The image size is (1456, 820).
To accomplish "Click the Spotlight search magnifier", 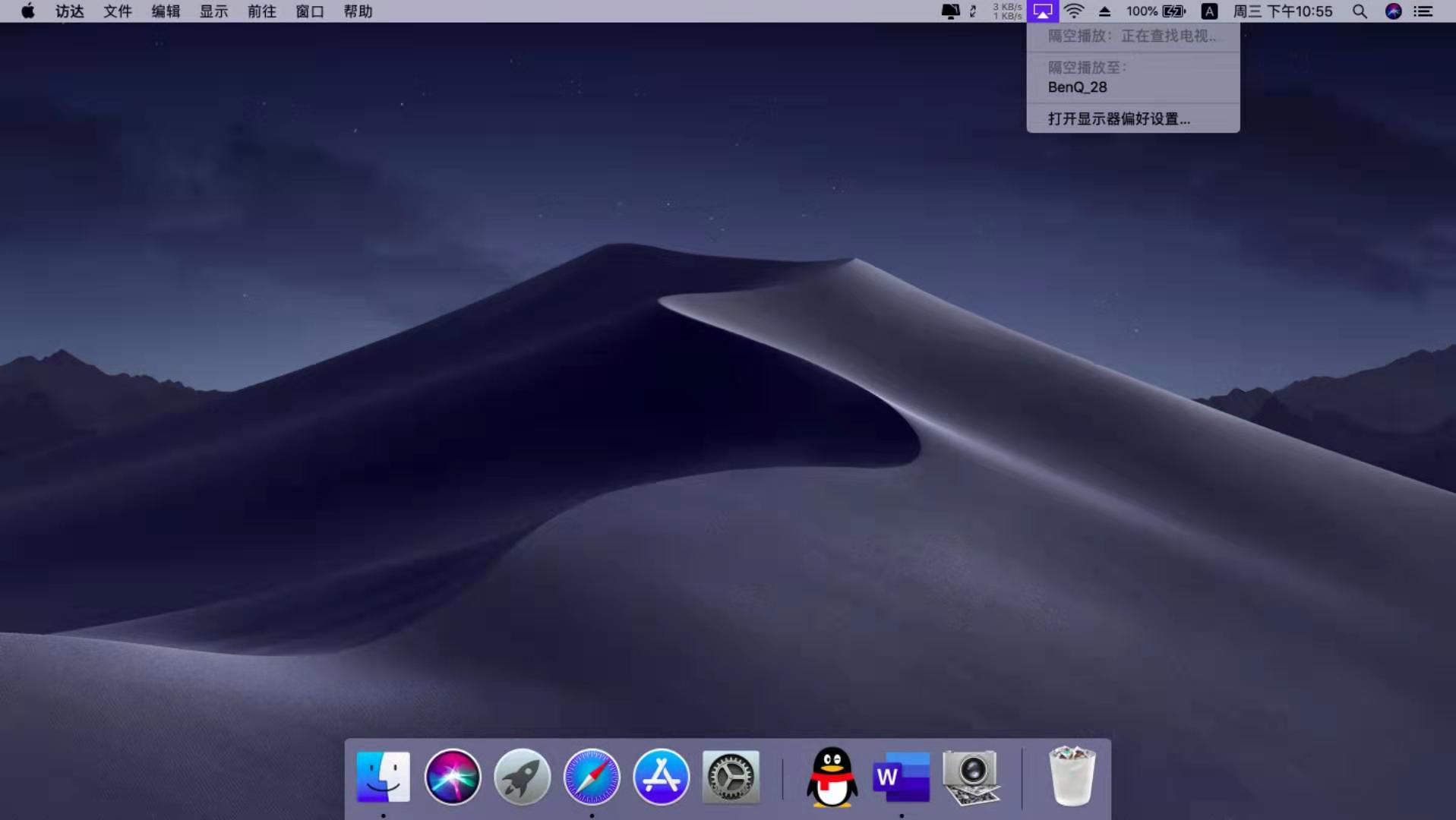I will pos(1360,11).
